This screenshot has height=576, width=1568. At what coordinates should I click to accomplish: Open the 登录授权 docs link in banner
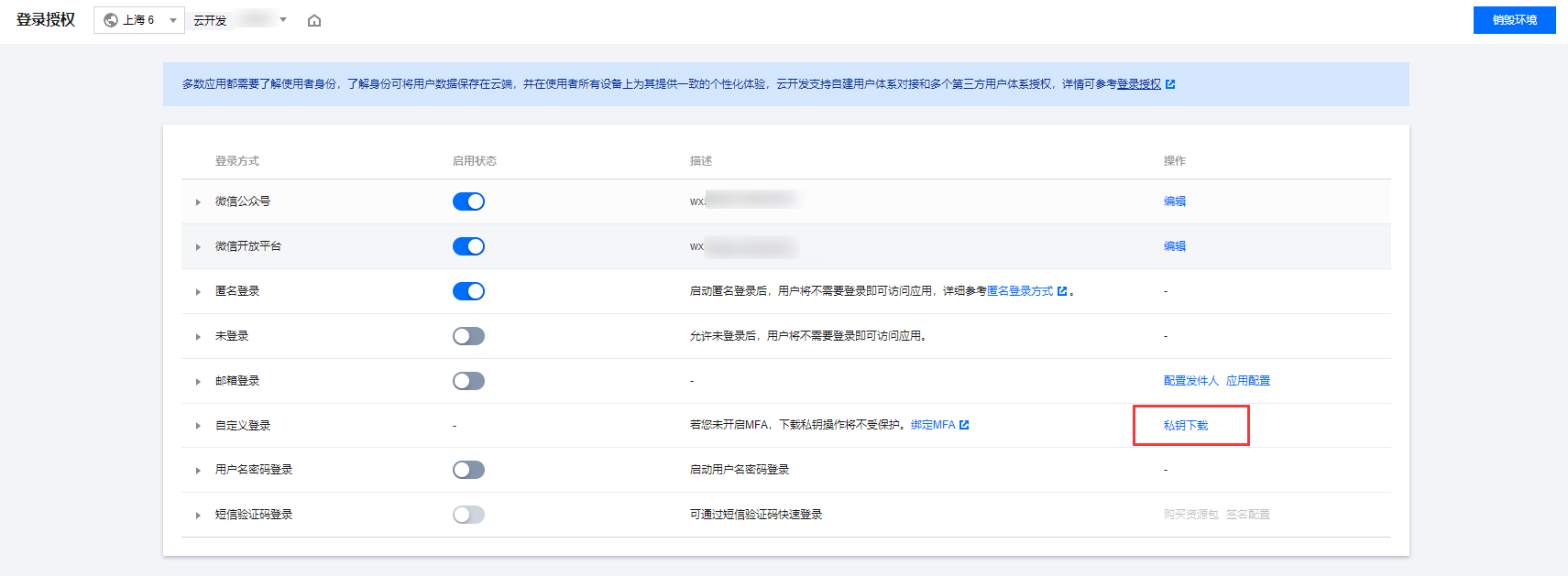tap(1139, 84)
